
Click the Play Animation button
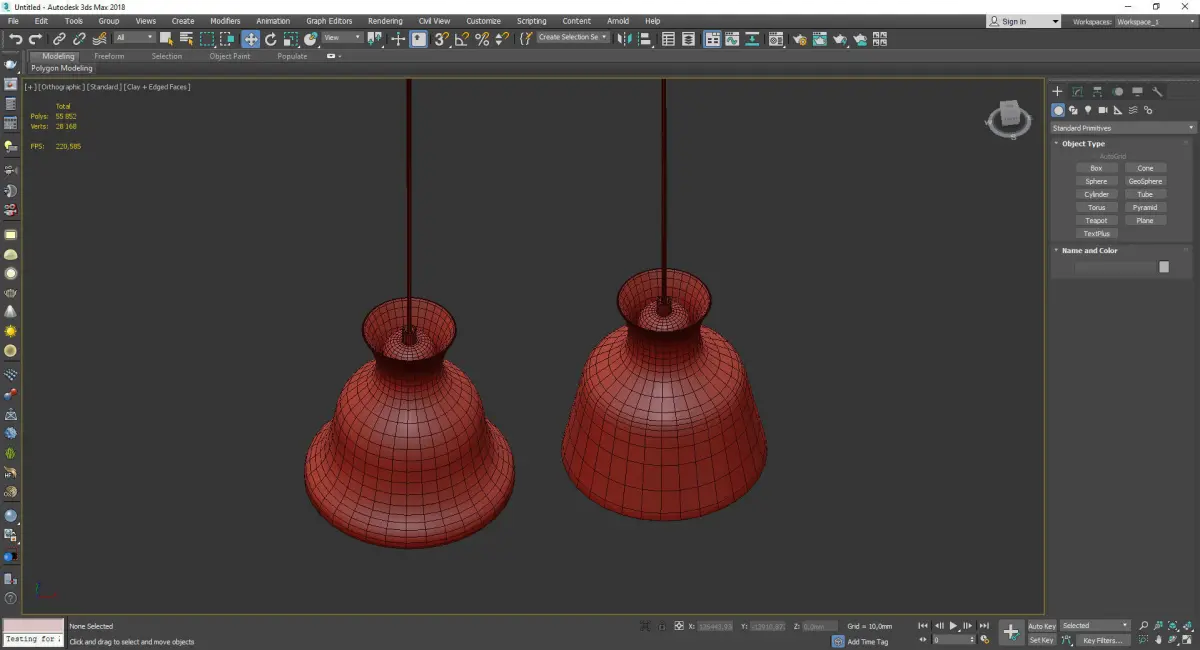[x=953, y=626]
